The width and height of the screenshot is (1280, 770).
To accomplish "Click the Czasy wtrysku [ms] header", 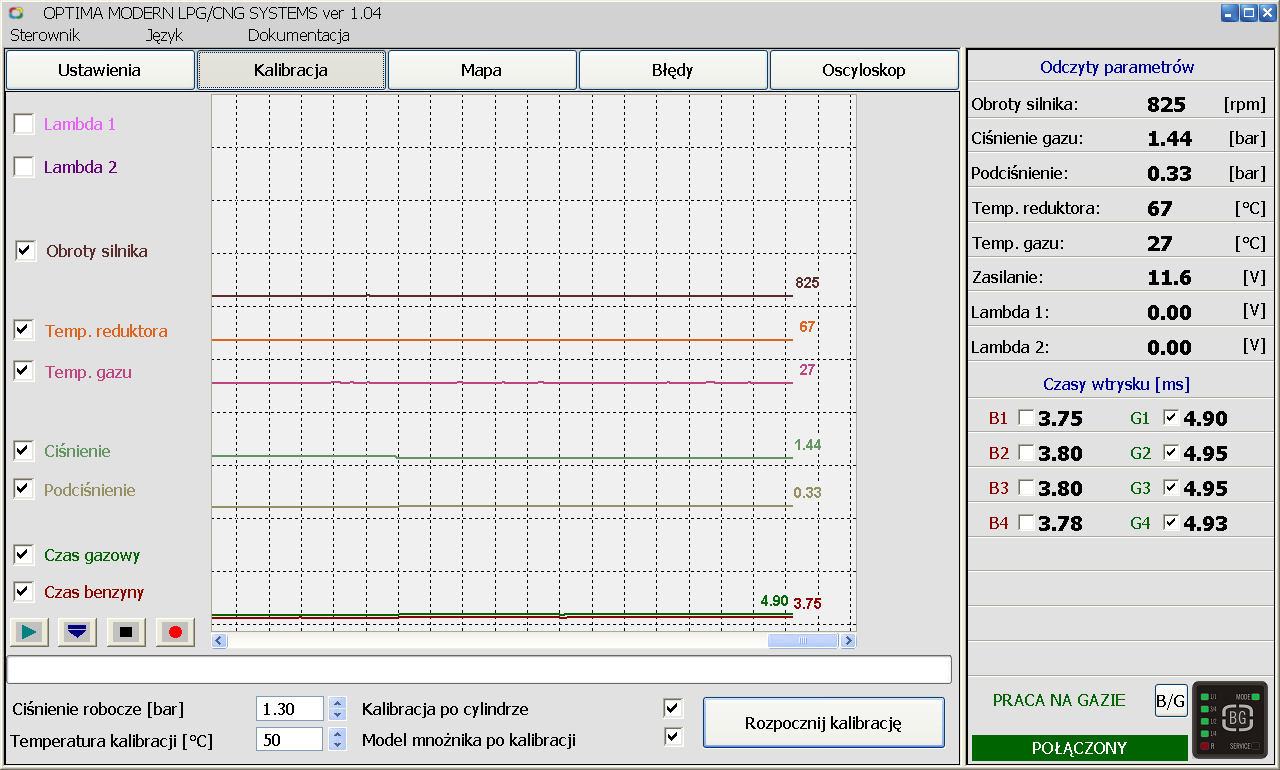I will [1116, 384].
